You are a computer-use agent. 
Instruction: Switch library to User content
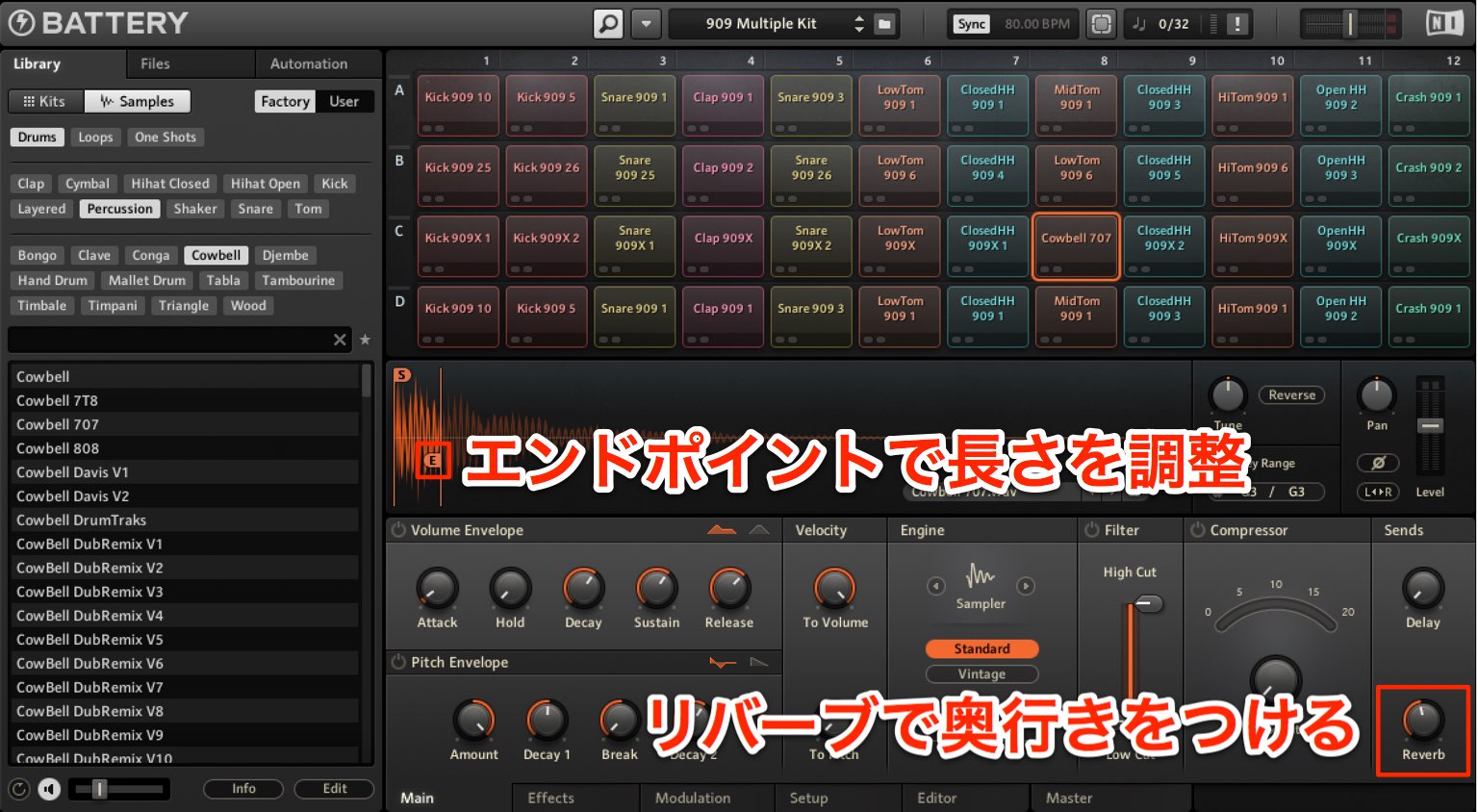click(344, 101)
